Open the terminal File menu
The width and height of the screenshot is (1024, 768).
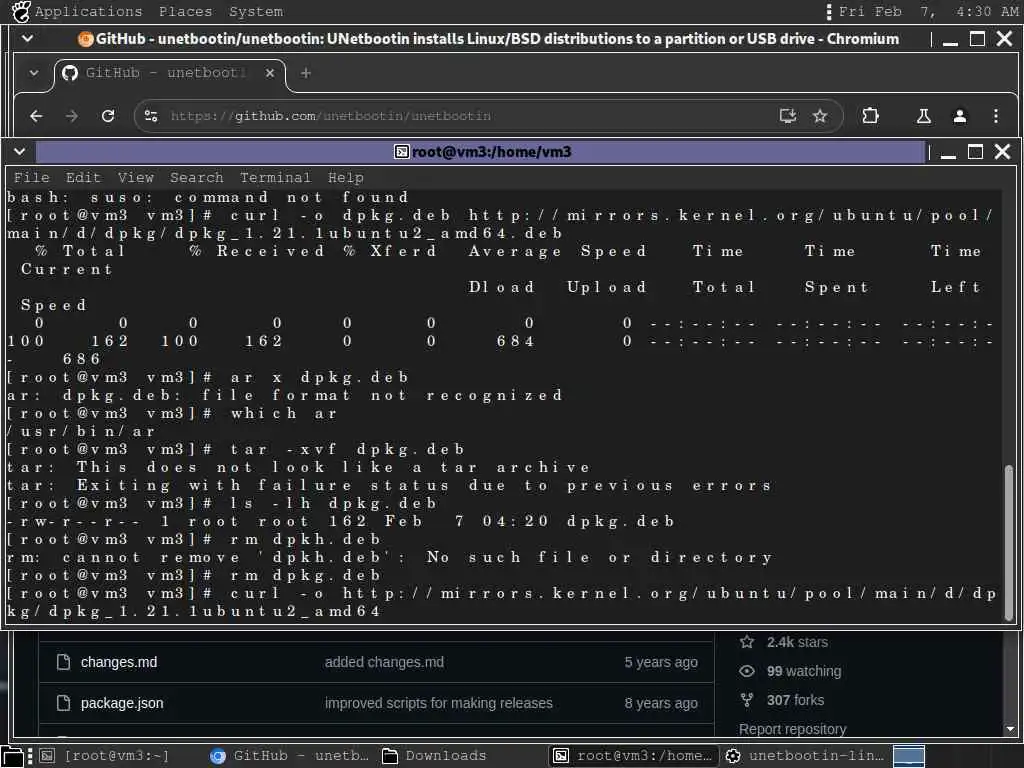click(x=31, y=178)
